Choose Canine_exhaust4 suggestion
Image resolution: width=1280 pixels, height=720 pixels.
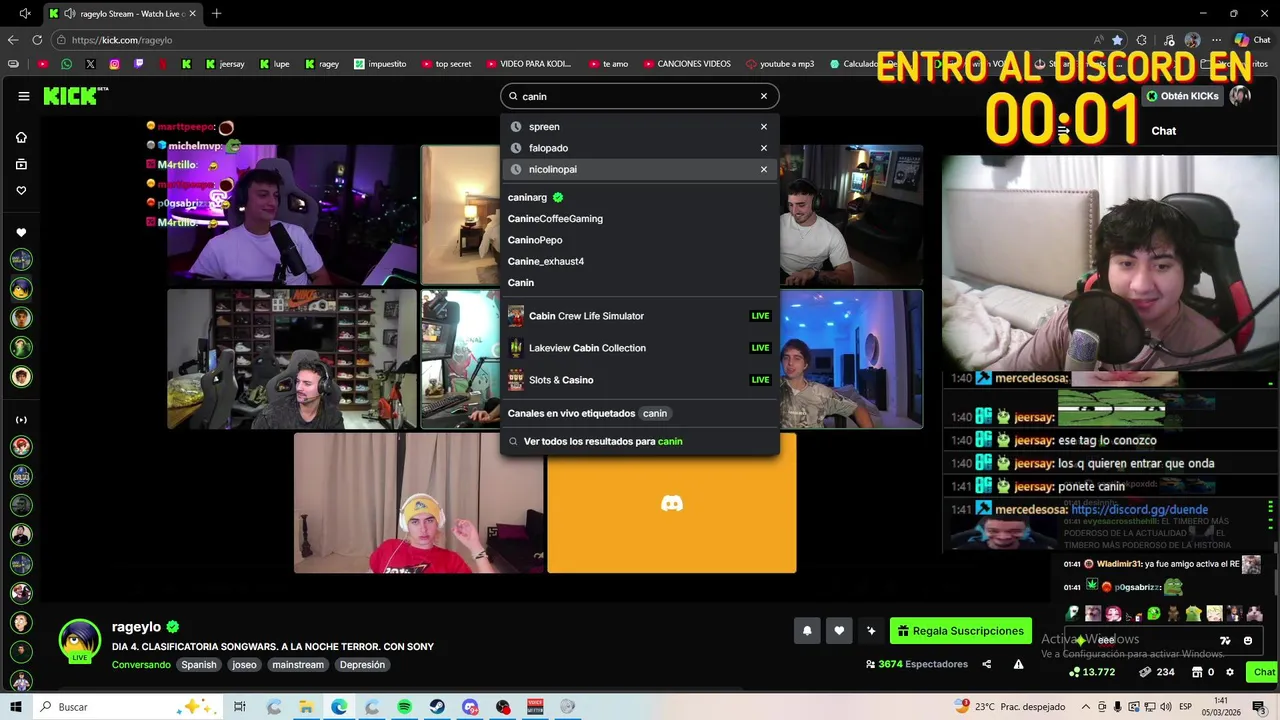tap(640, 261)
